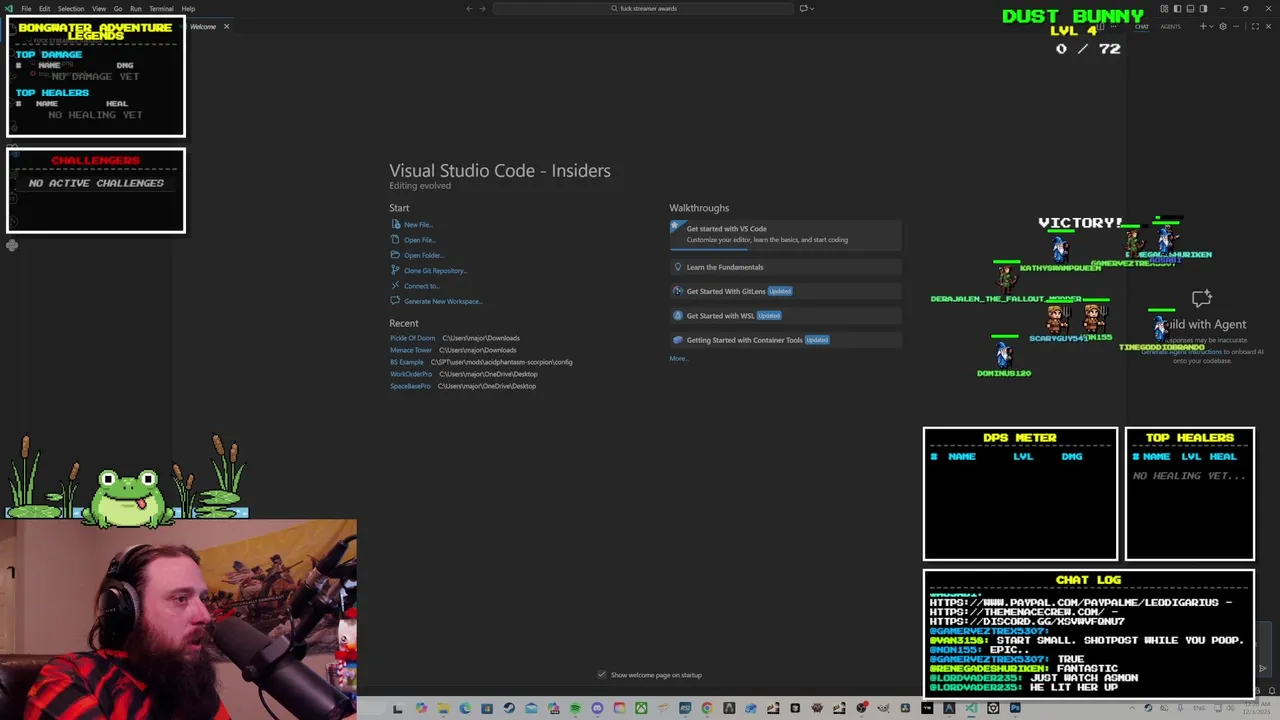Open the VS Code application logo menu
The image size is (1280, 720).
8,8
